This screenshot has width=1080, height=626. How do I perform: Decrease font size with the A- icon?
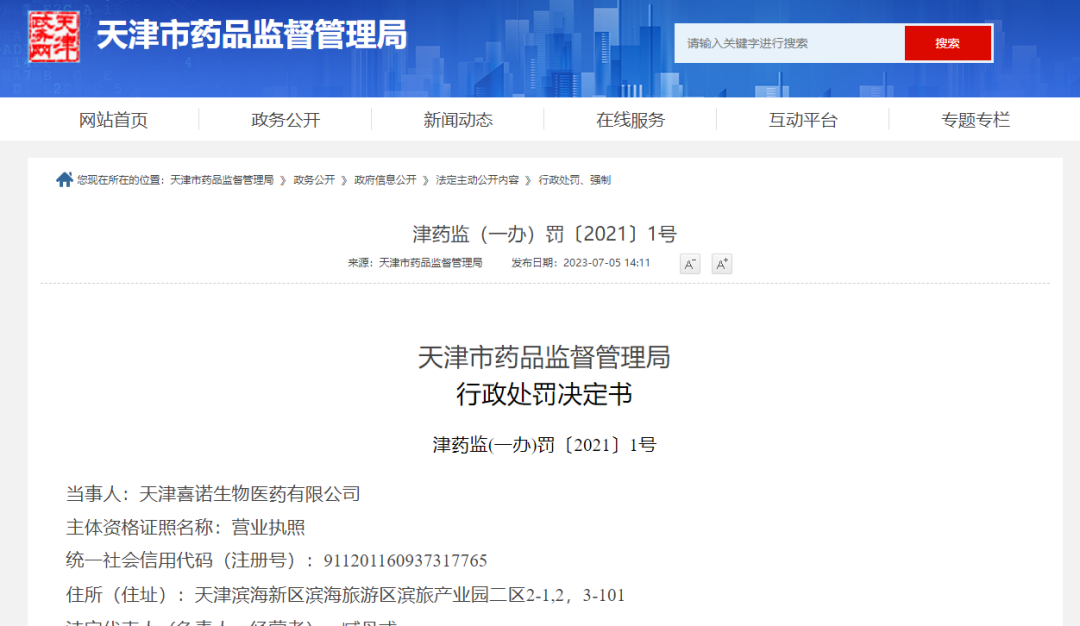point(690,264)
